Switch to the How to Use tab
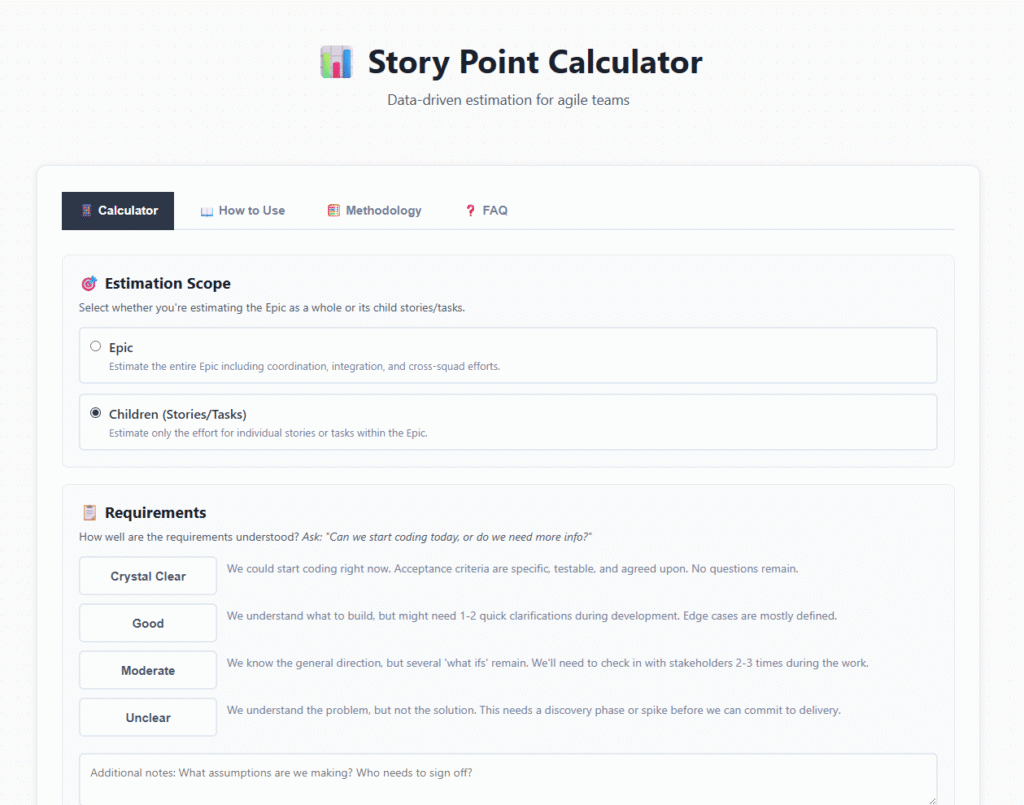This screenshot has height=805, width=1024. pos(243,210)
